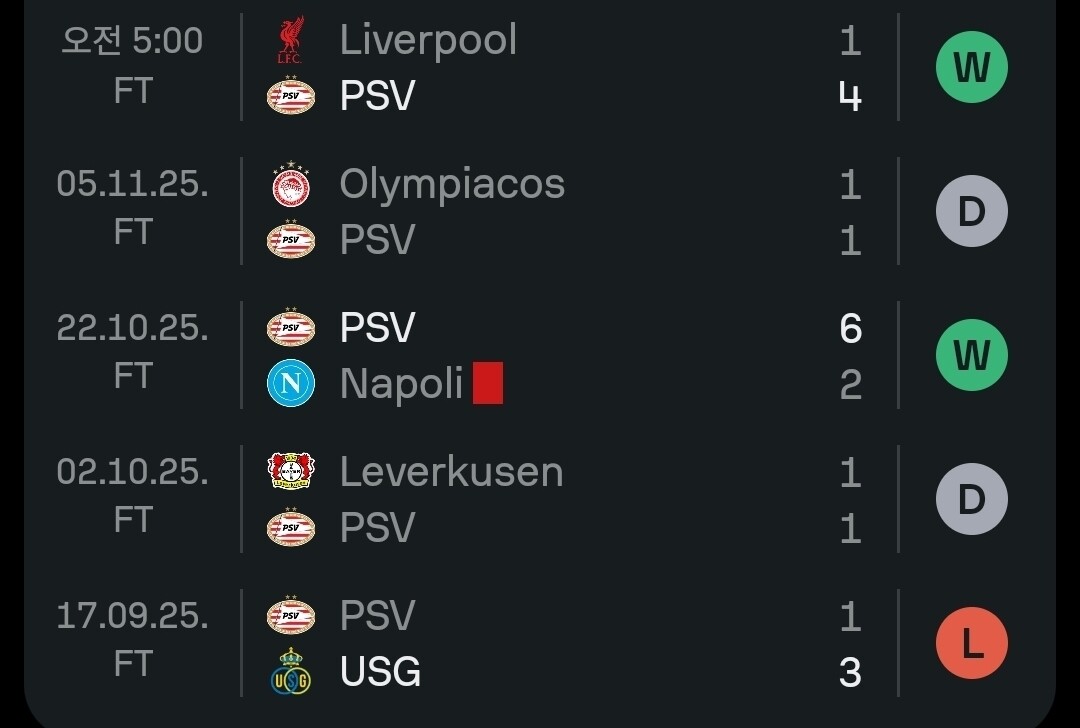
Task: Click the D badge for Leverkusen match
Action: click(971, 499)
